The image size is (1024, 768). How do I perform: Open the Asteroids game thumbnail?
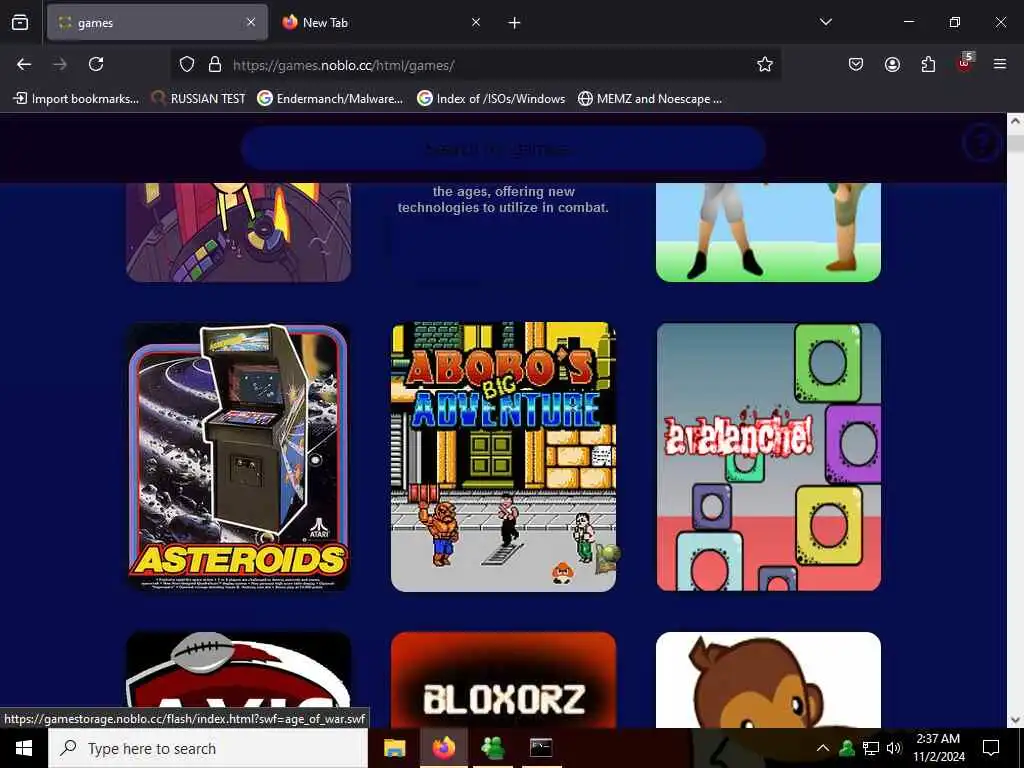point(238,457)
